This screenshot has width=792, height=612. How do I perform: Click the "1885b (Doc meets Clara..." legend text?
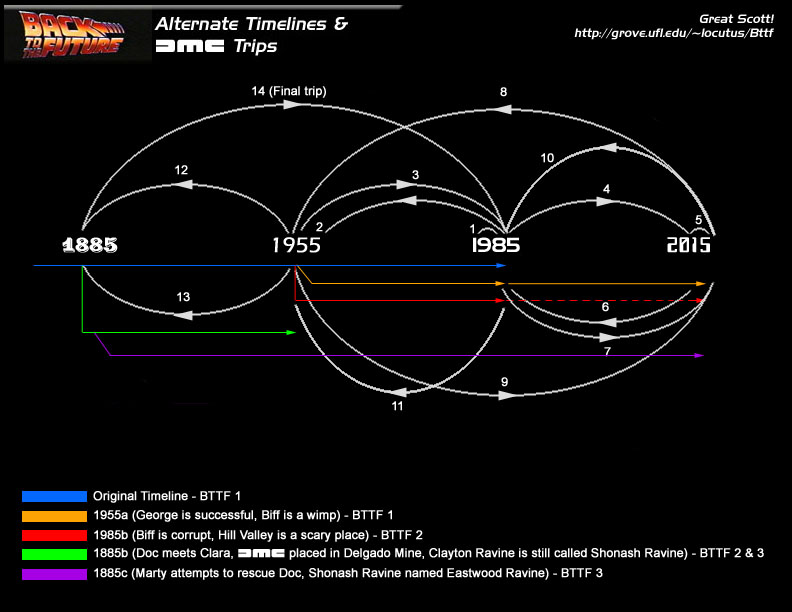pyautogui.click(x=428, y=553)
